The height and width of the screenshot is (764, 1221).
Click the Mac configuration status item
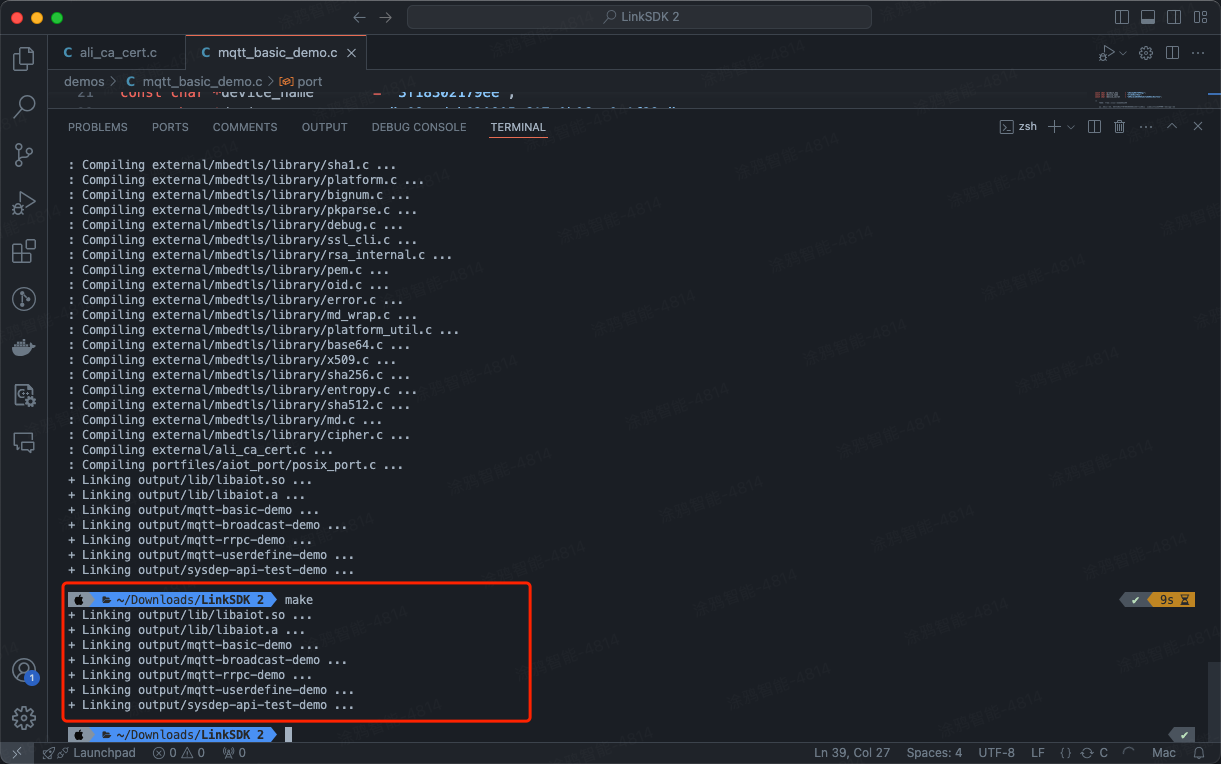(1164, 753)
